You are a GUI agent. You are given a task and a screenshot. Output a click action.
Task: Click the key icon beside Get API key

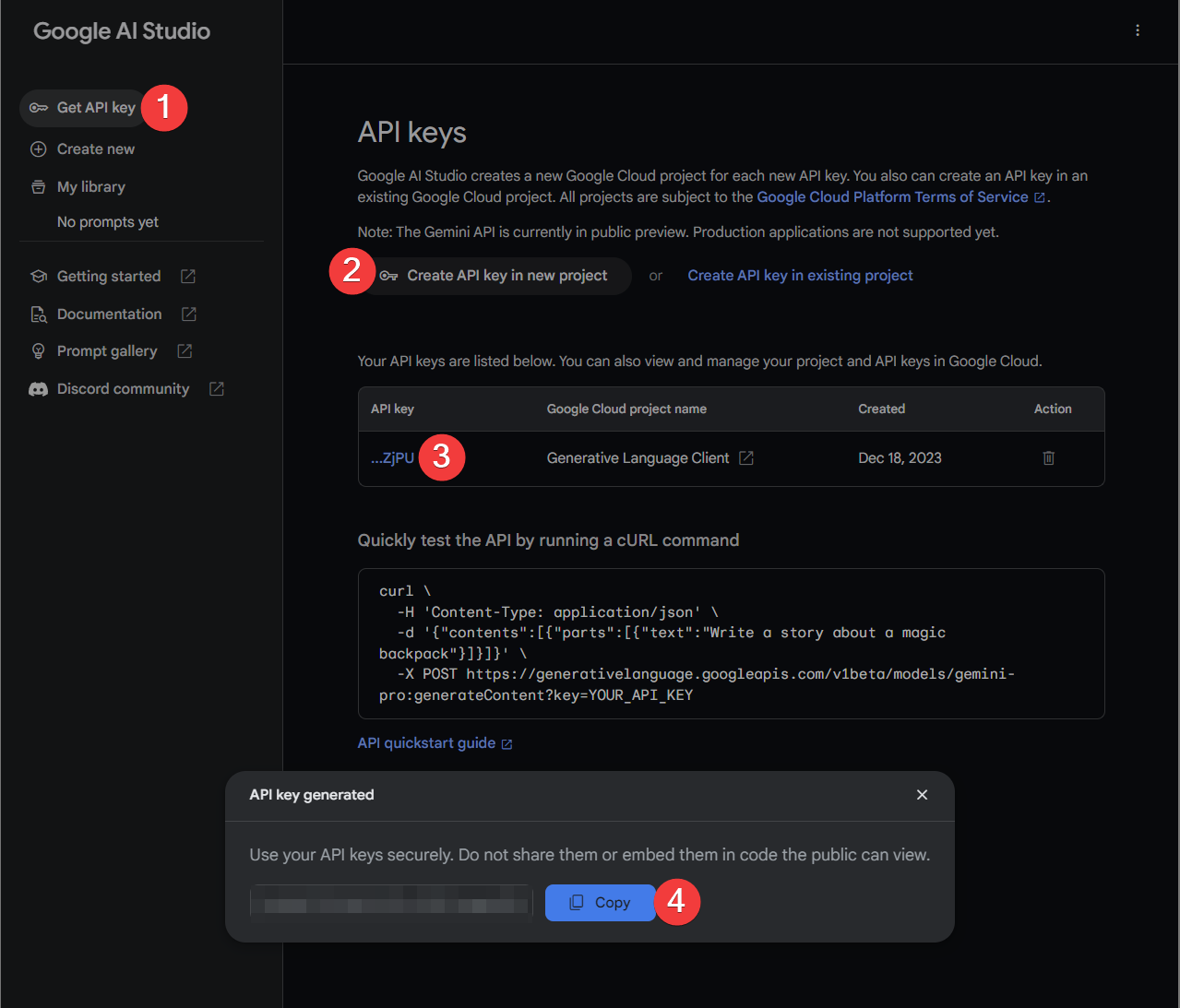pos(39,108)
